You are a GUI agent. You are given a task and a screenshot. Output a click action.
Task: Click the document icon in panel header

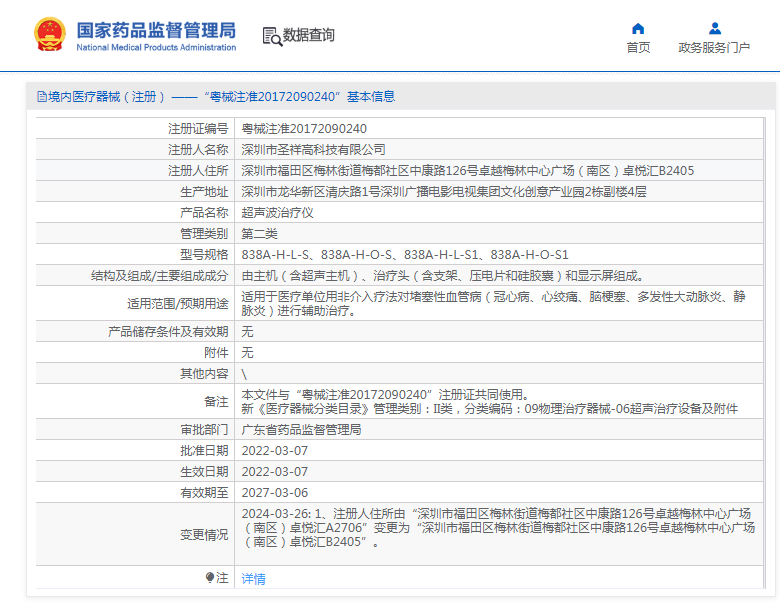(x=42, y=97)
